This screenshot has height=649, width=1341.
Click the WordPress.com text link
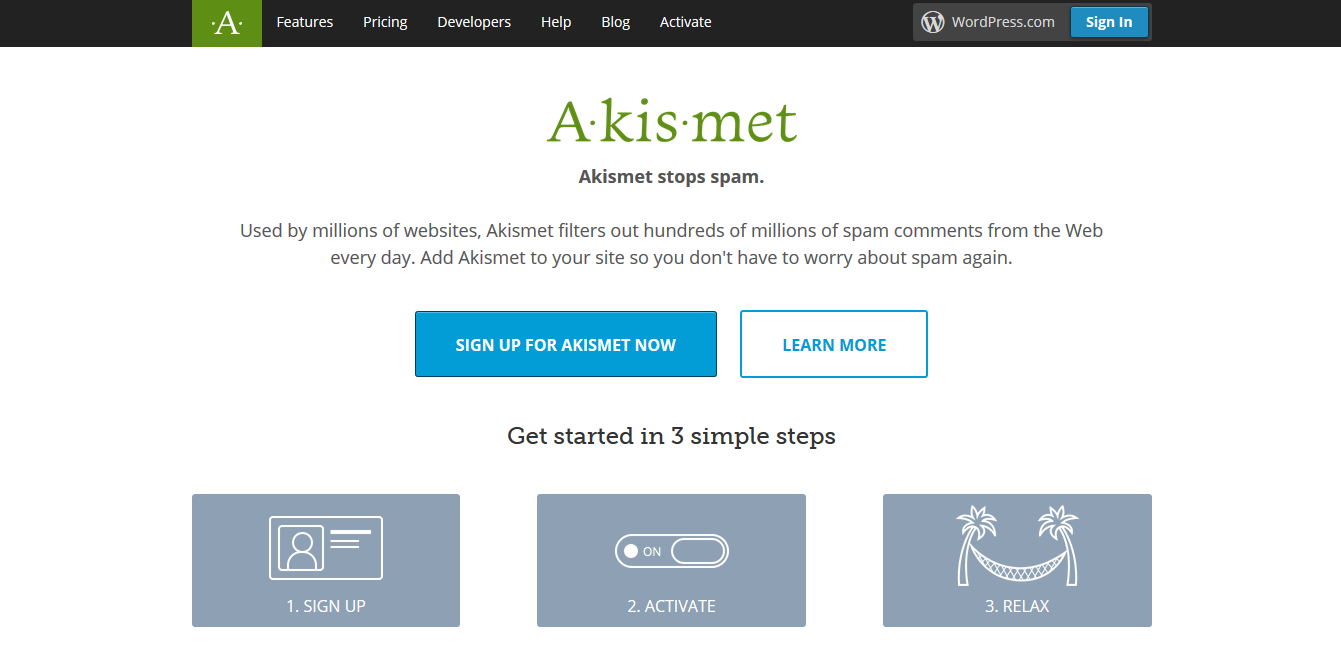1003,22
